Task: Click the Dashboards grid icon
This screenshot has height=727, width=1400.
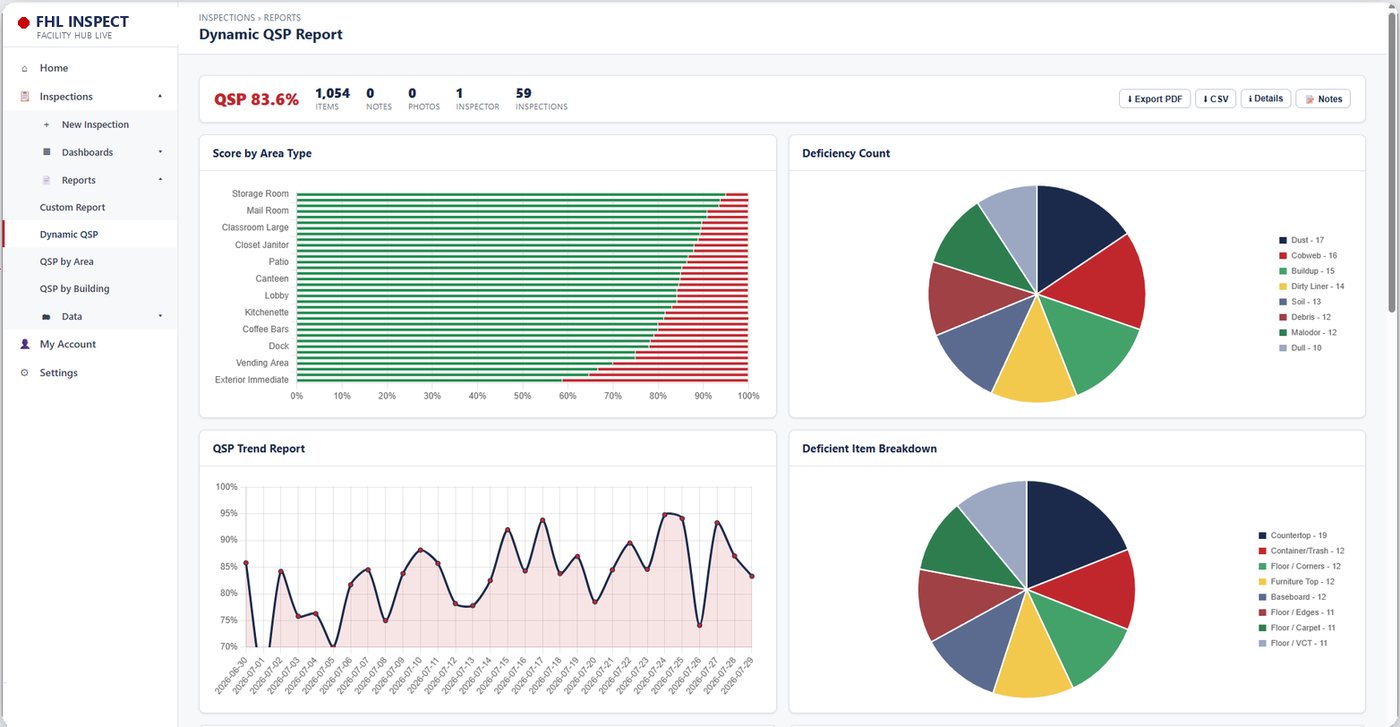Action: [46, 152]
